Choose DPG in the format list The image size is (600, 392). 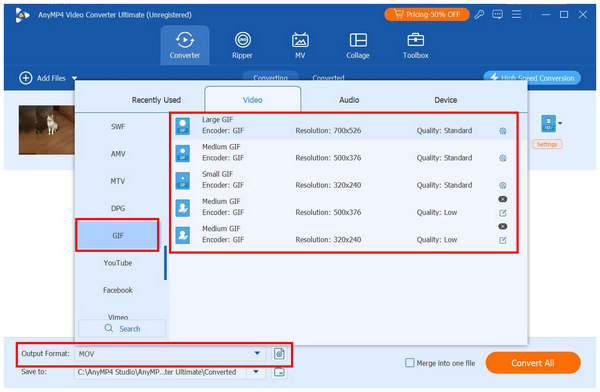pyautogui.click(x=118, y=208)
